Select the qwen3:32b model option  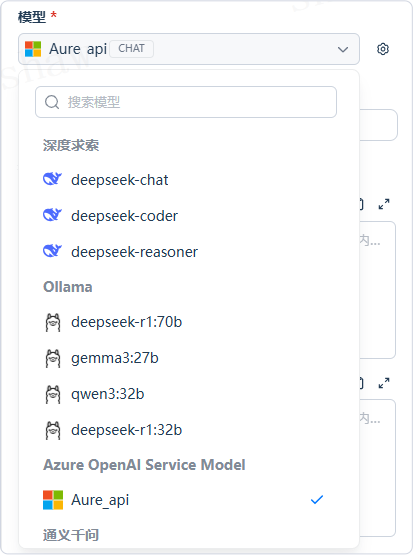(x=189, y=394)
